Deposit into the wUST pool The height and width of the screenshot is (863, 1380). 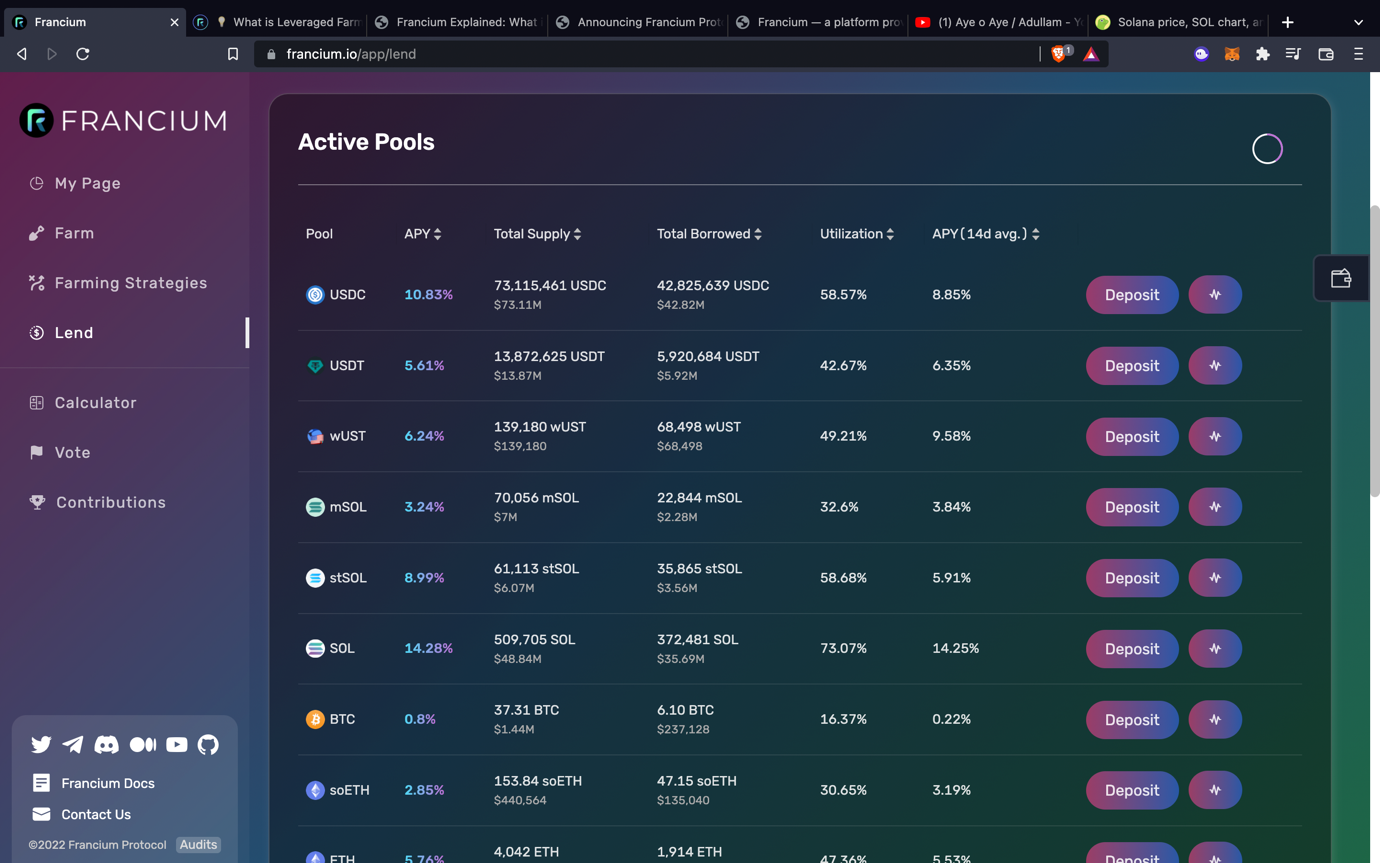tap(1132, 437)
